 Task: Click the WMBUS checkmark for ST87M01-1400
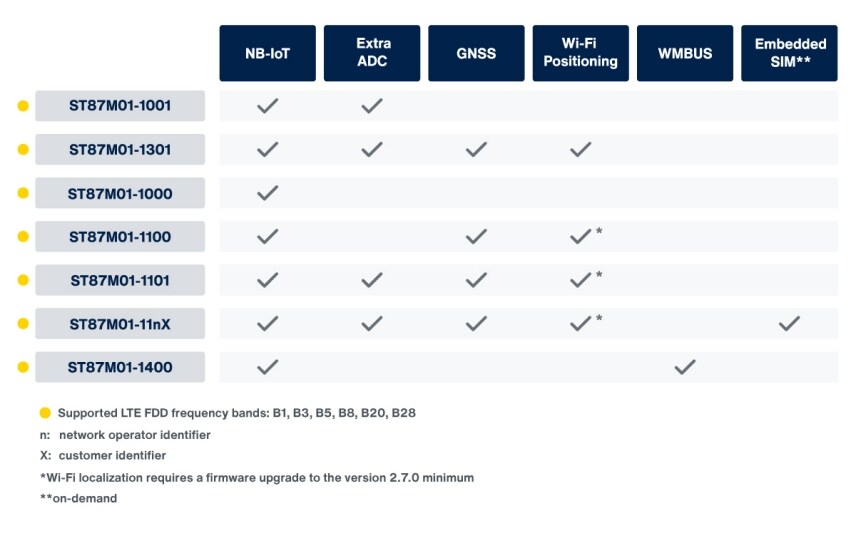pyautogui.click(x=685, y=367)
